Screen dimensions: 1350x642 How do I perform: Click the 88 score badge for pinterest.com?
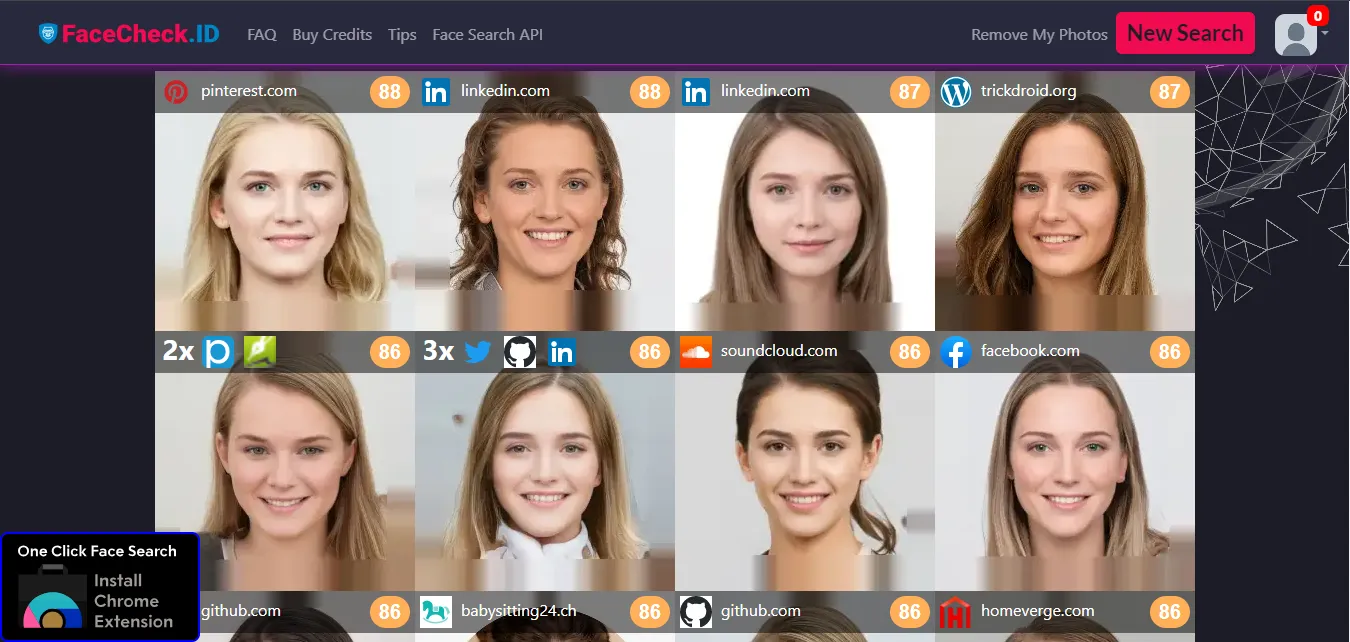point(390,92)
